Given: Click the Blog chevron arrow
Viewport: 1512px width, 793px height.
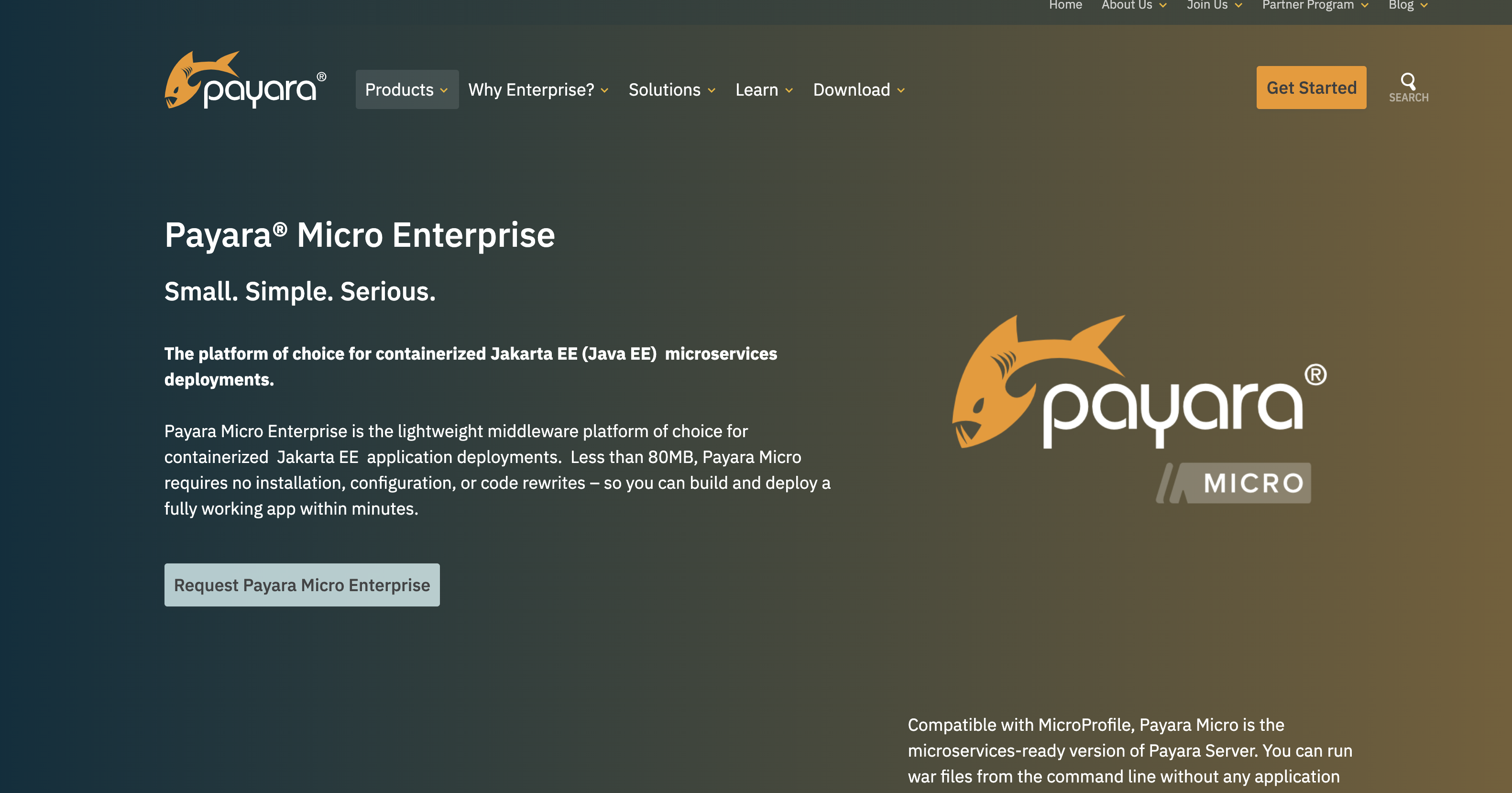Looking at the screenshot, I should (x=1424, y=6).
